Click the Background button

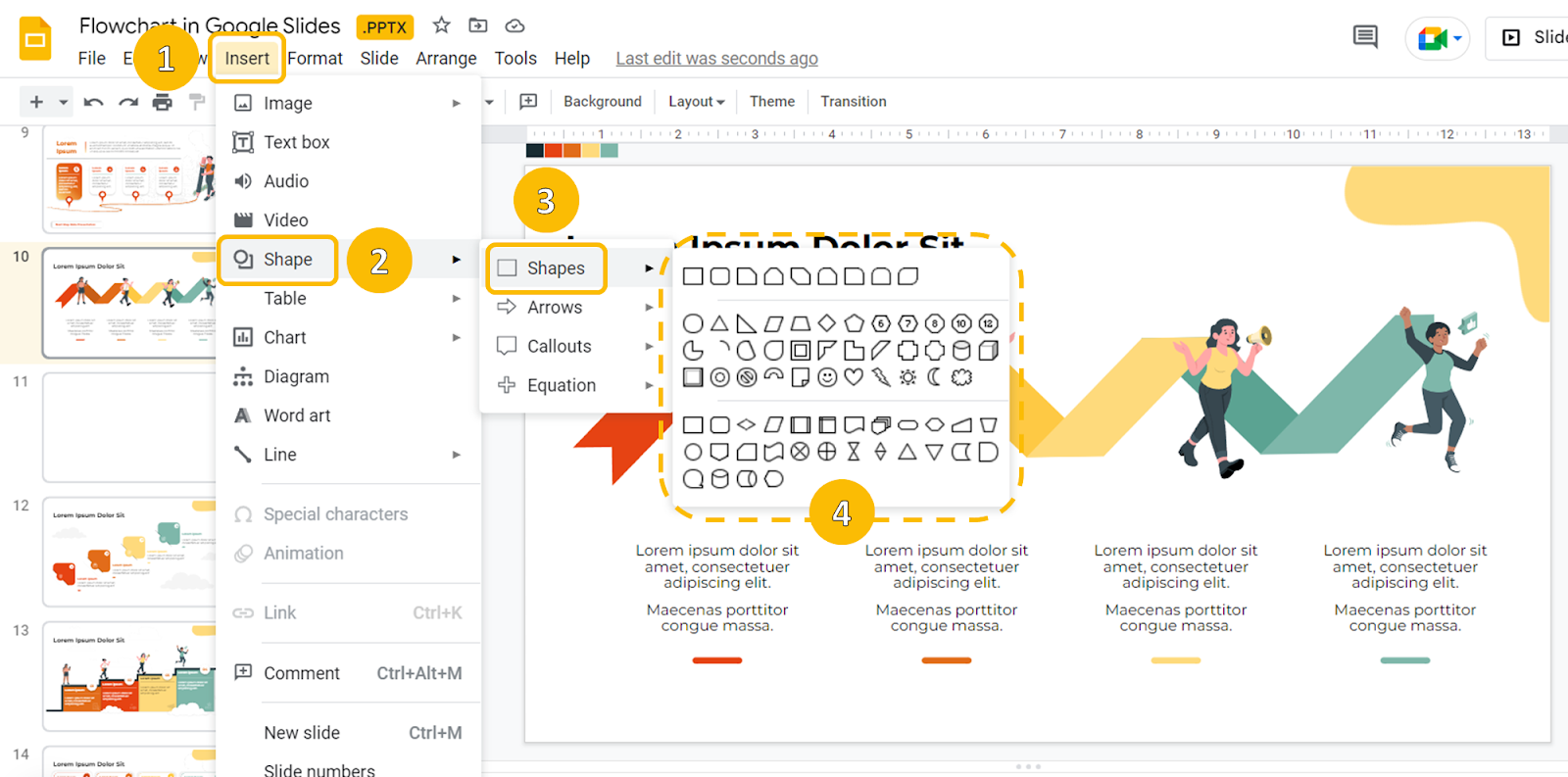pyautogui.click(x=602, y=101)
